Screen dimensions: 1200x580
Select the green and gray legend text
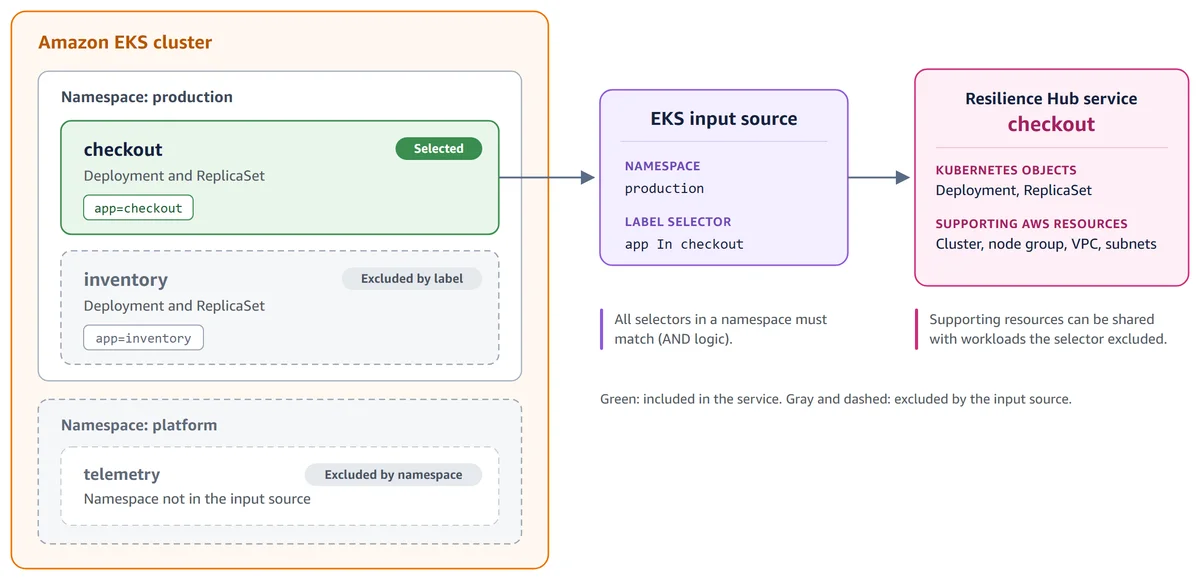836,399
